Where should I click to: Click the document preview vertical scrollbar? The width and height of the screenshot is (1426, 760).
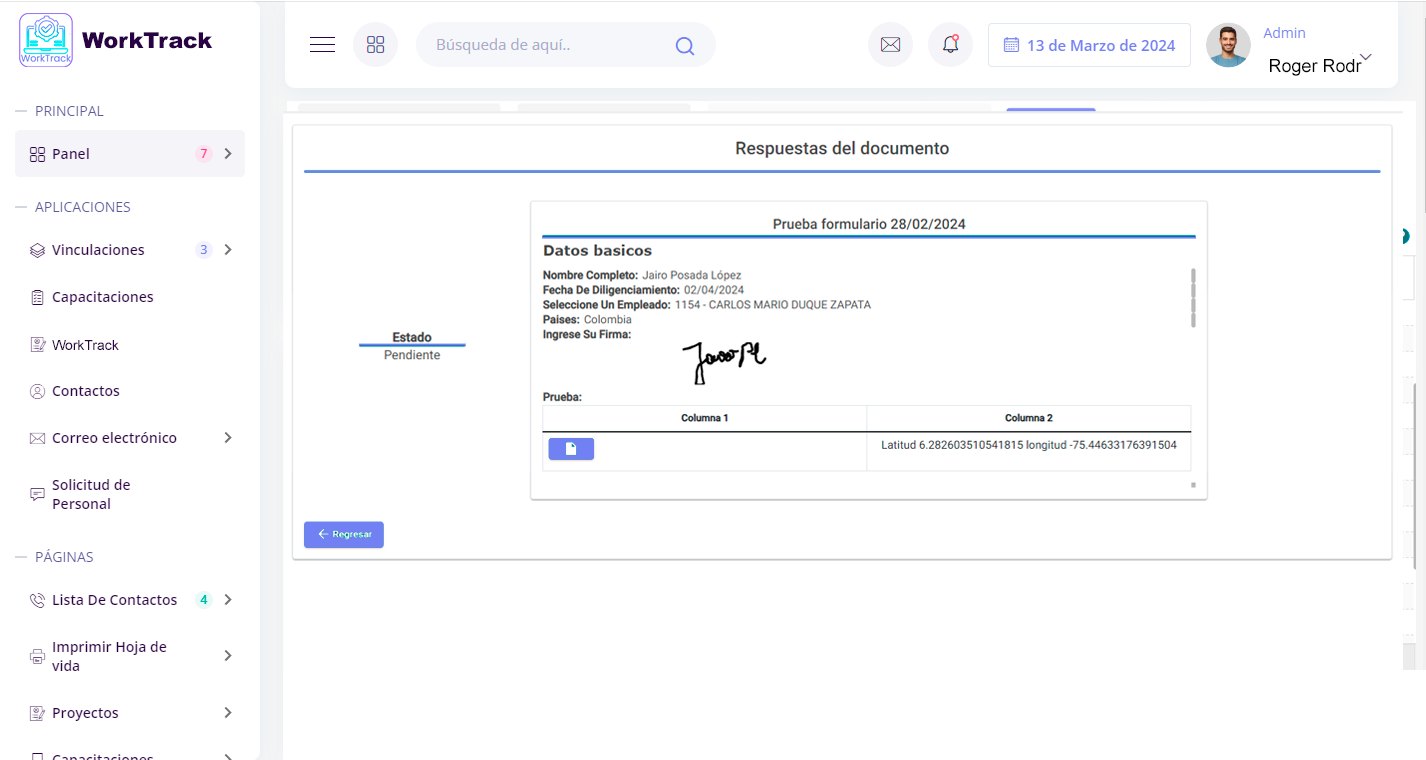click(1193, 298)
